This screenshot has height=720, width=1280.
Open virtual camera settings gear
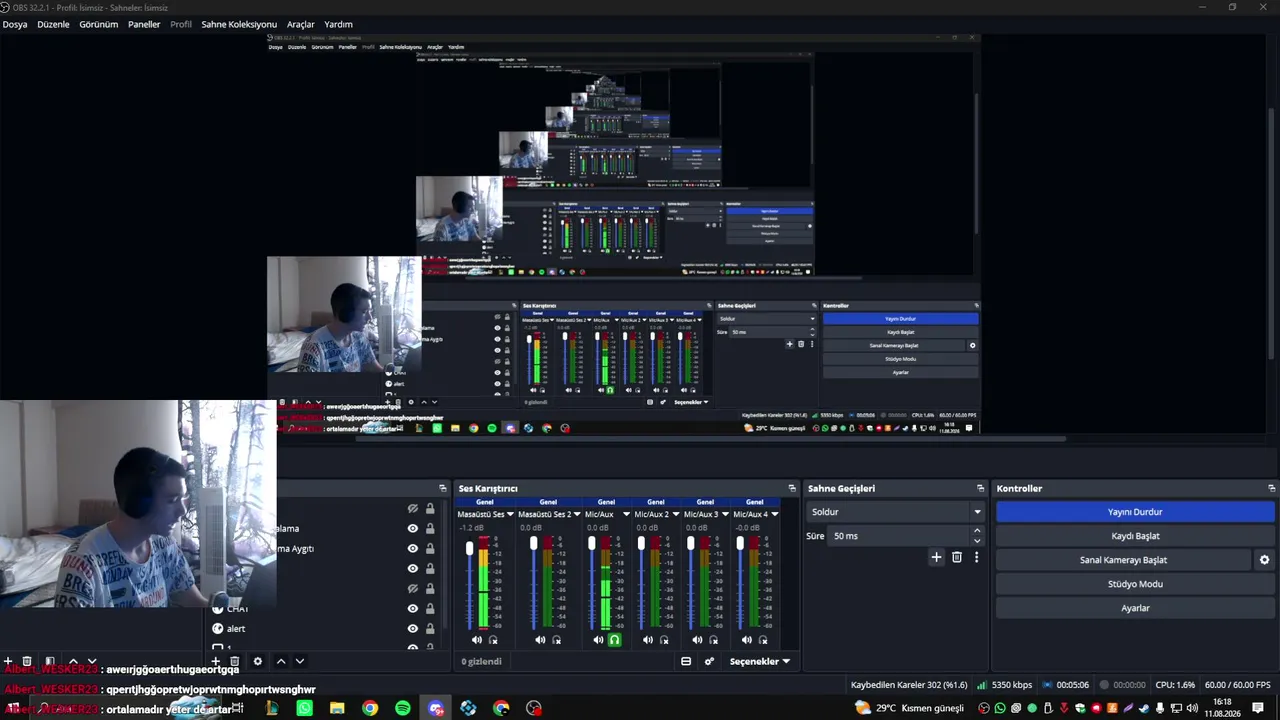coord(1264,560)
